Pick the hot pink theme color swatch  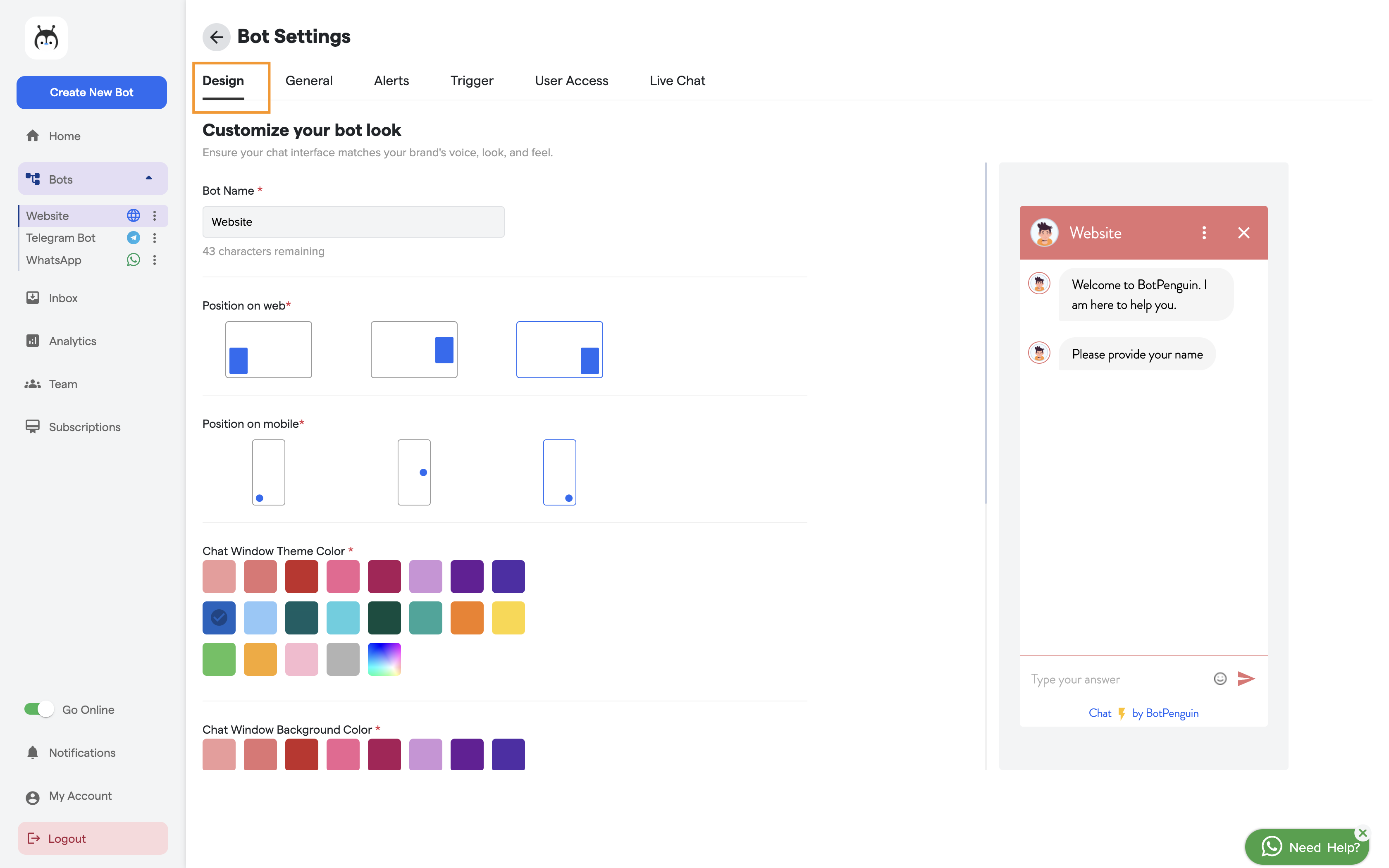click(343, 576)
